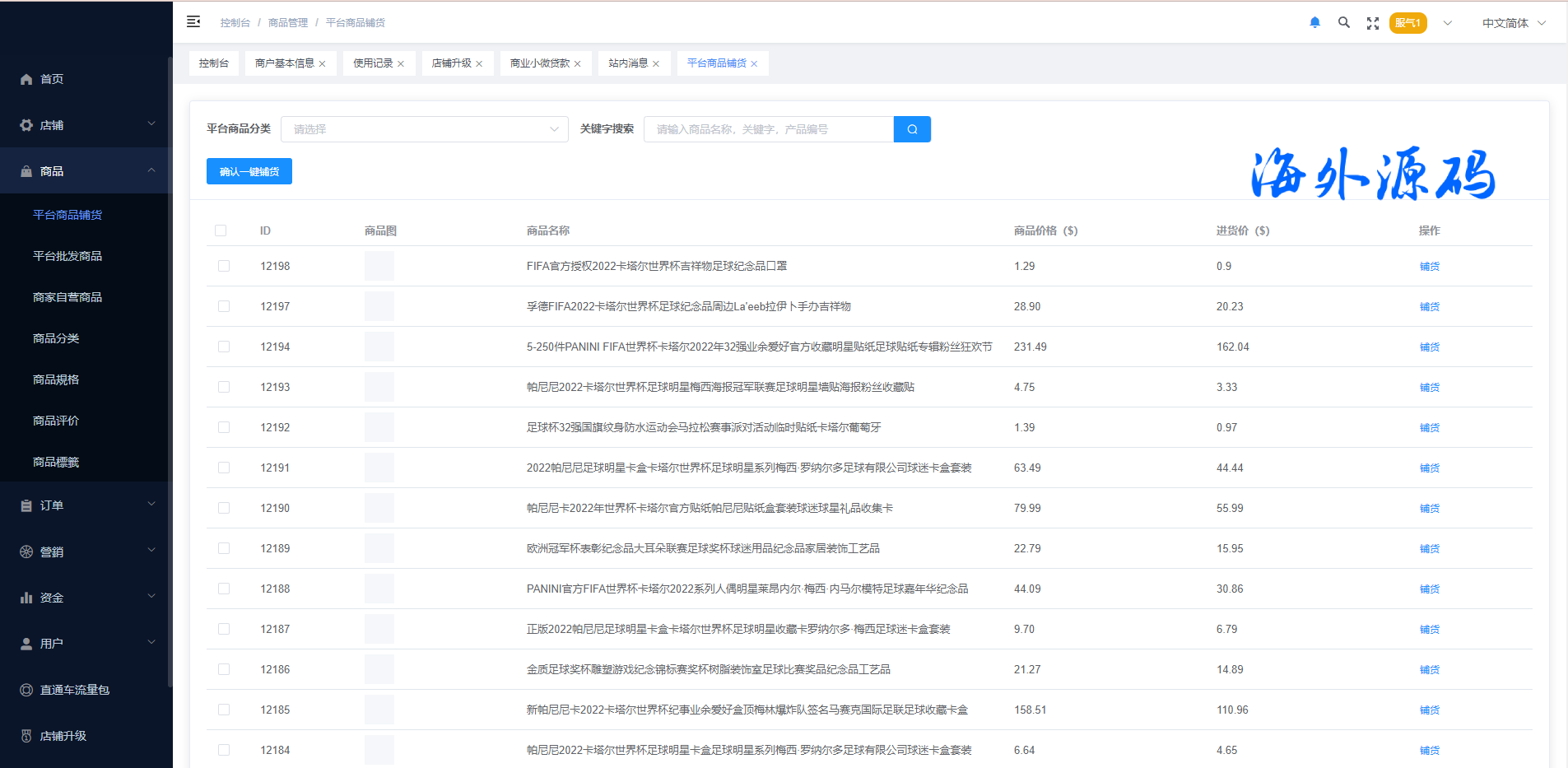1568x768 pixels.
Task: Open the 中文简体 language dropdown
Action: point(1513,23)
